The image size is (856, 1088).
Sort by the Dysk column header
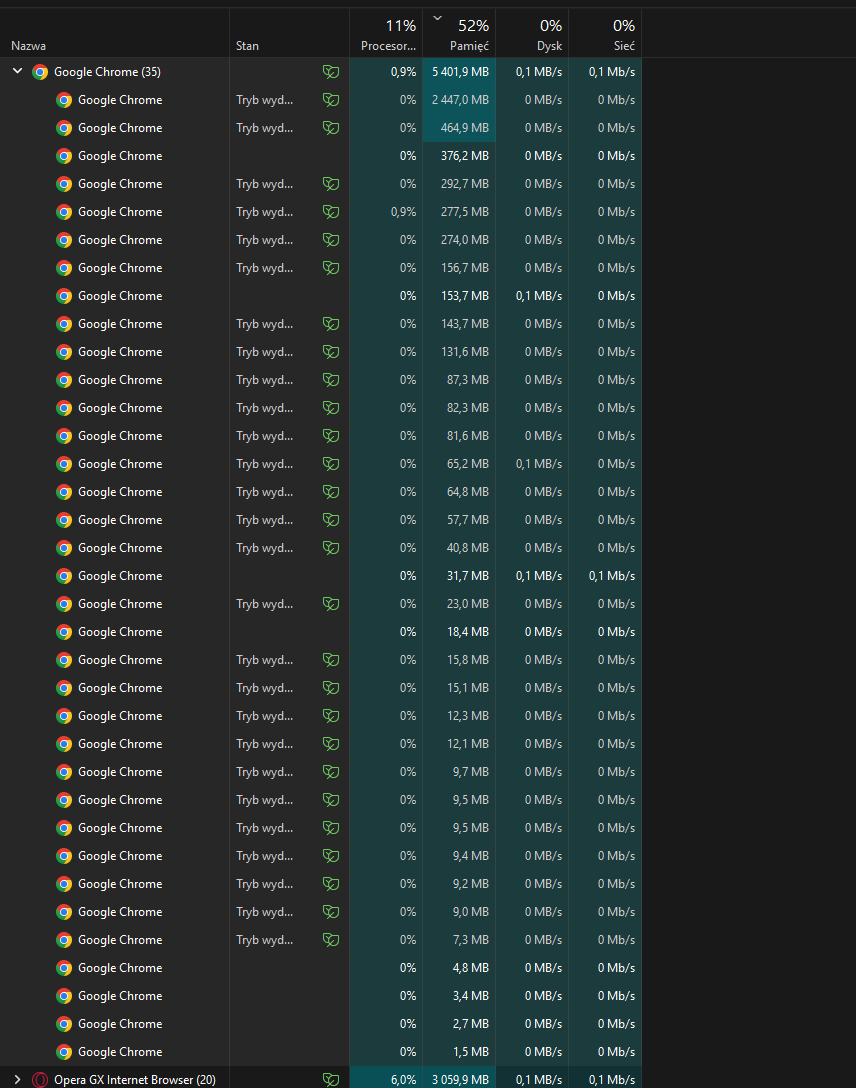click(549, 46)
